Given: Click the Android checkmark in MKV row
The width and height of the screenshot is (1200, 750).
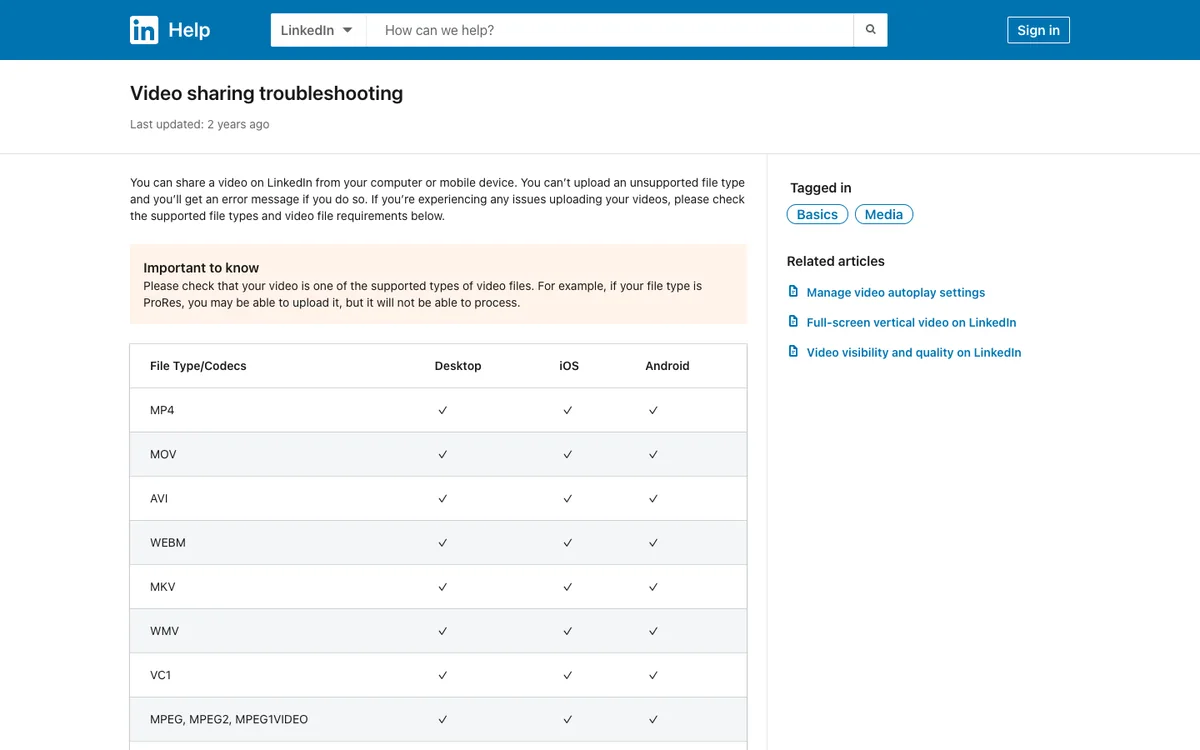Looking at the screenshot, I should [x=653, y=587].
